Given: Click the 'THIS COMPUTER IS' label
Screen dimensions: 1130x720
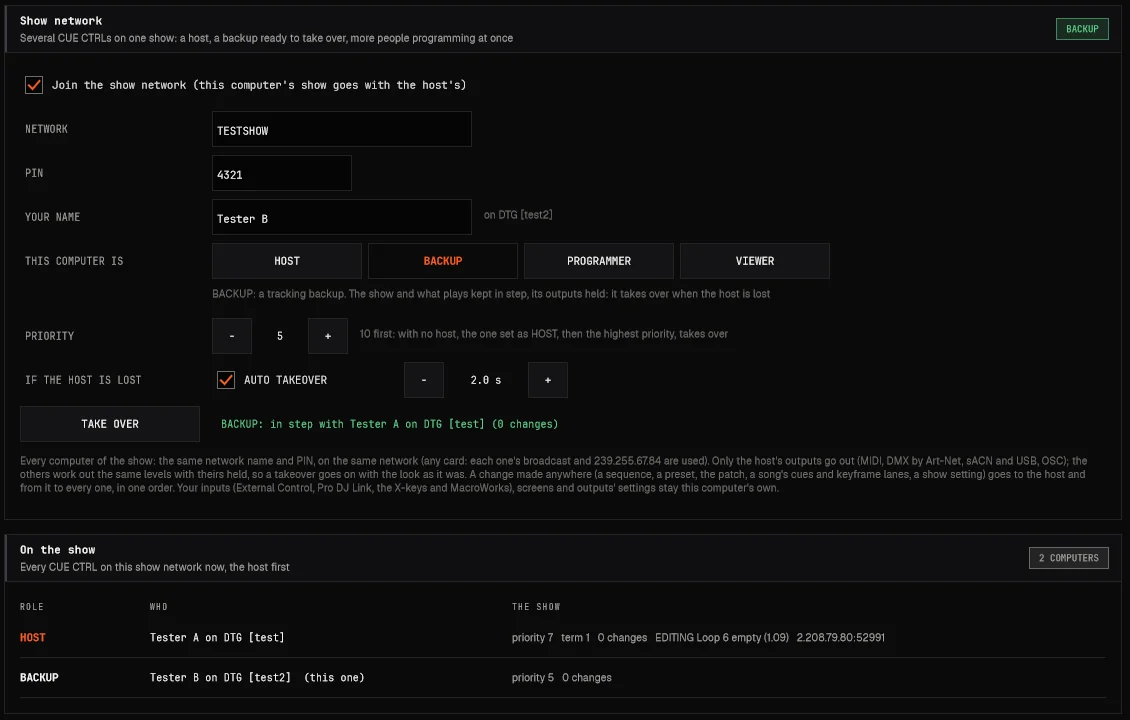Looking at the screenshot, I should point(74,261).
